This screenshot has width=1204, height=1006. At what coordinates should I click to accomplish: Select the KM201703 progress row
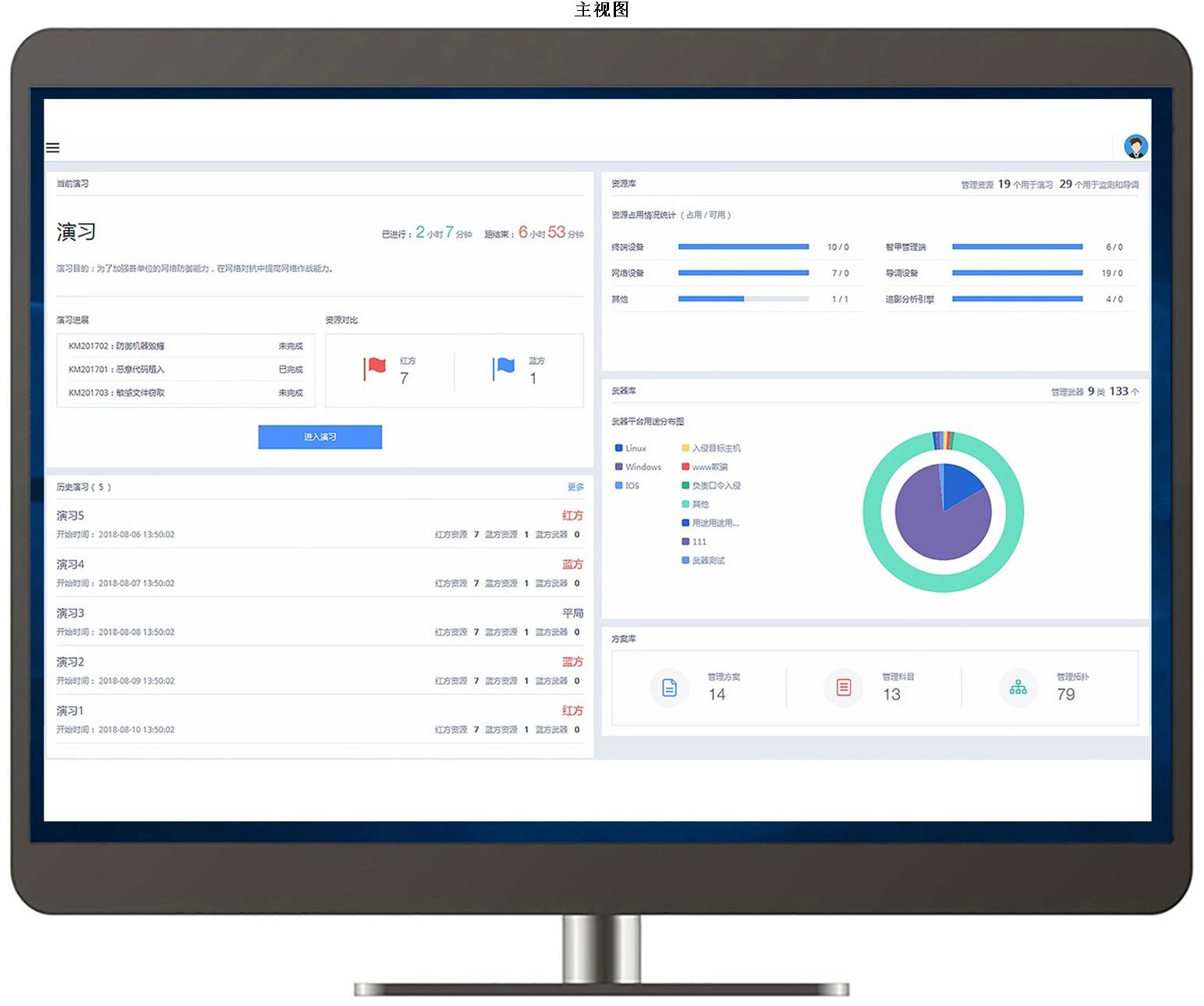click(186, 393)
